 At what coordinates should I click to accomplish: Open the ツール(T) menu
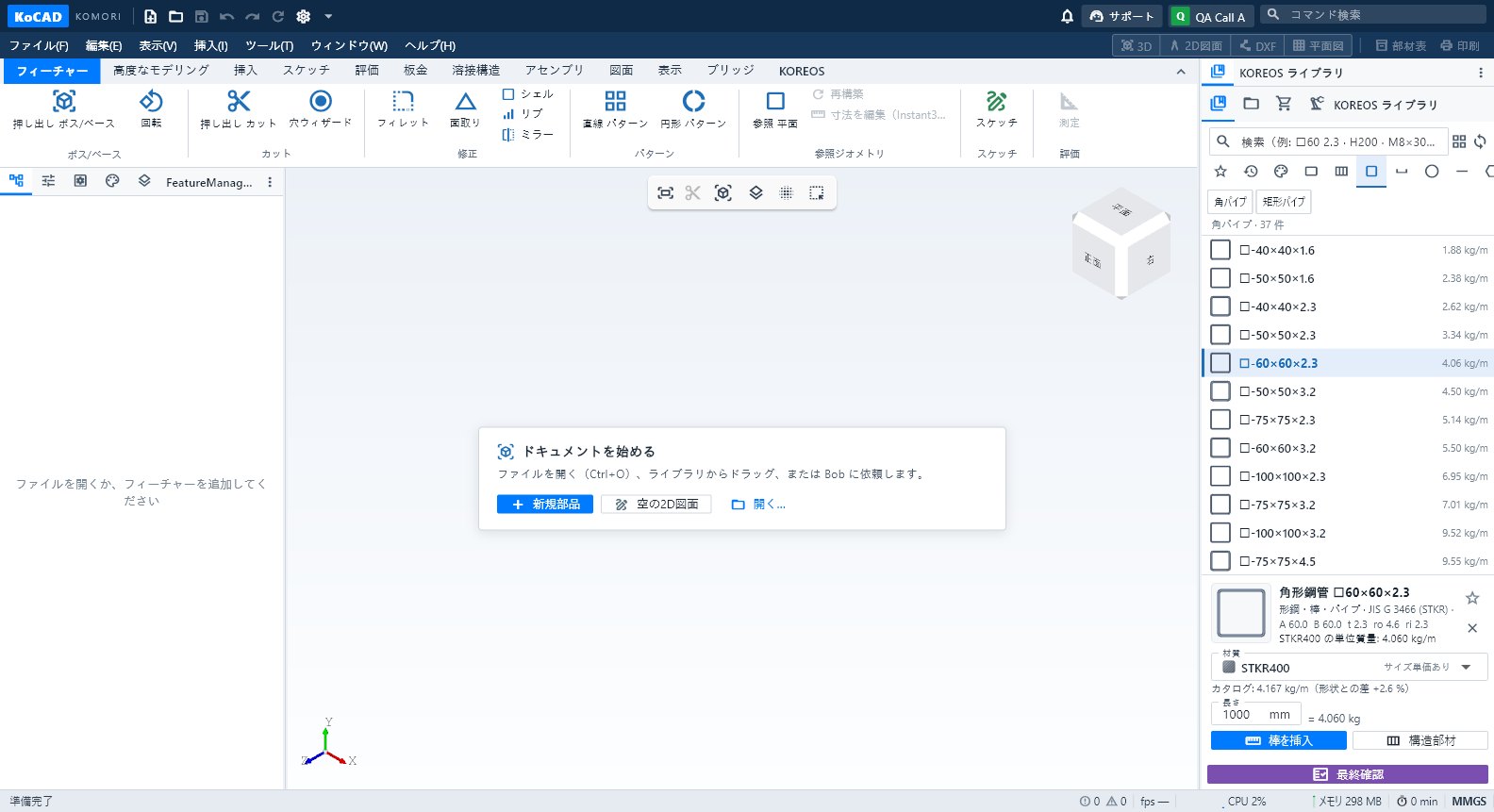click(x=270, y=45)
